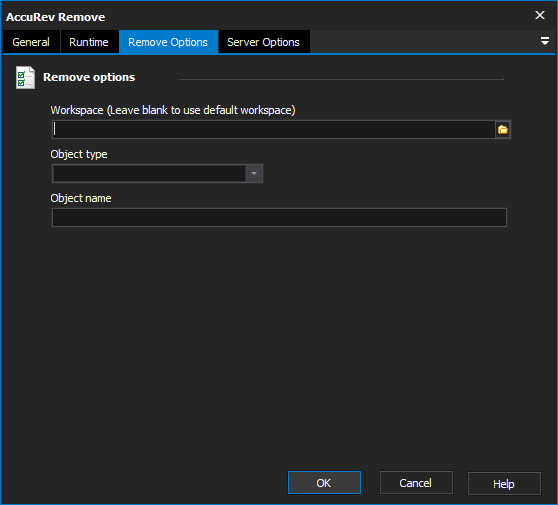The image size is (558, 505).
Task: Click the Workspace leave blank label
Action: click(x=173, y=110)
